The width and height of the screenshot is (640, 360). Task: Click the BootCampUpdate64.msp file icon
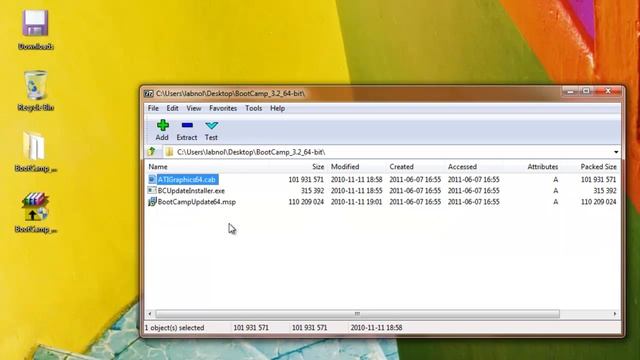pyautogui.click(x=152, y=202)
